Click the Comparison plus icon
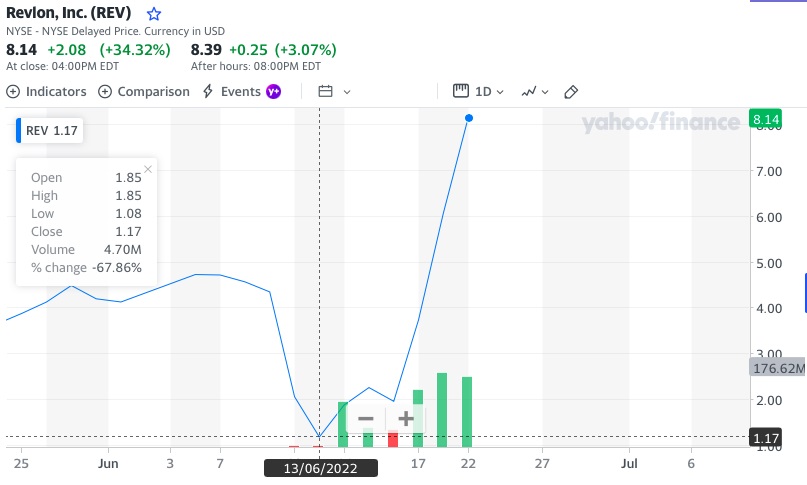 [105, 92]
